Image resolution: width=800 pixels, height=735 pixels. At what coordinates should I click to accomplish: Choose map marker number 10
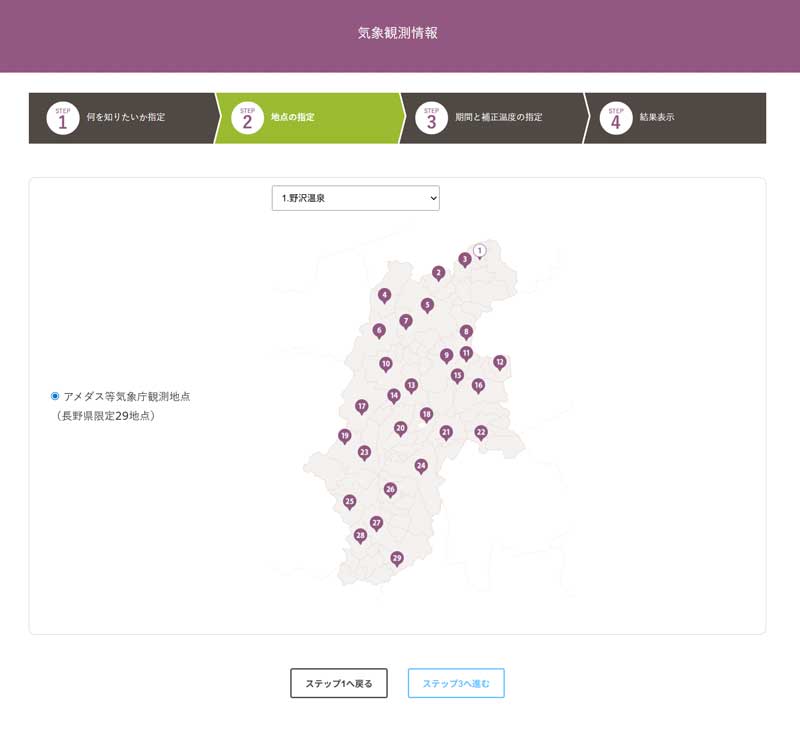(x=386, y=364)
